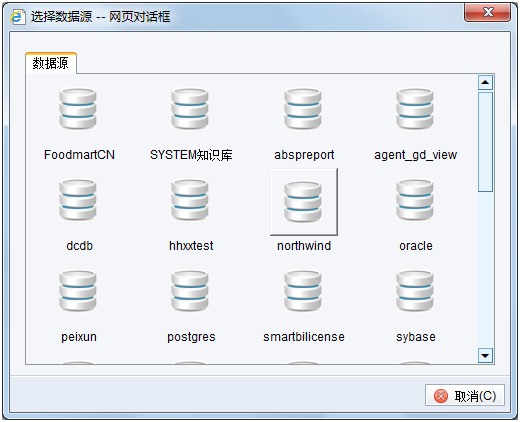Click the vertical scrollbar thumb
Viewport: 520px width, 422px height.
point(485,142)
